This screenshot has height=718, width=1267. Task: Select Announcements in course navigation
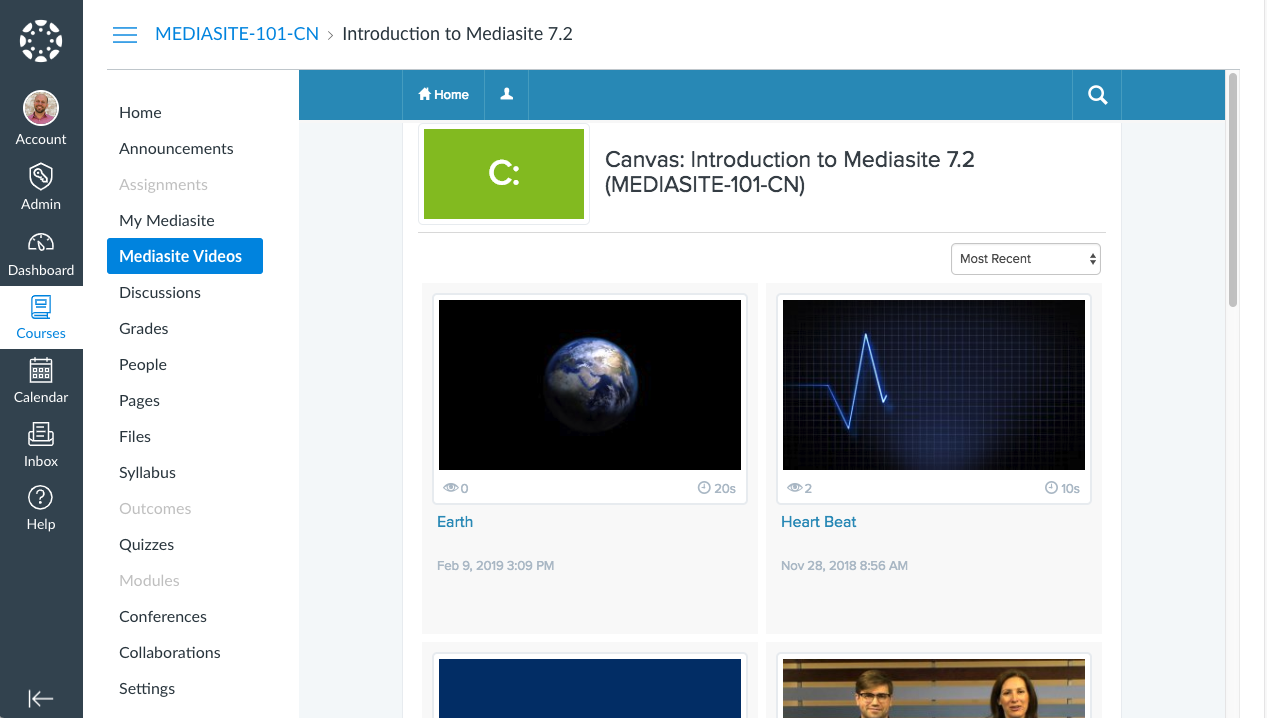(x=176, y=149)
